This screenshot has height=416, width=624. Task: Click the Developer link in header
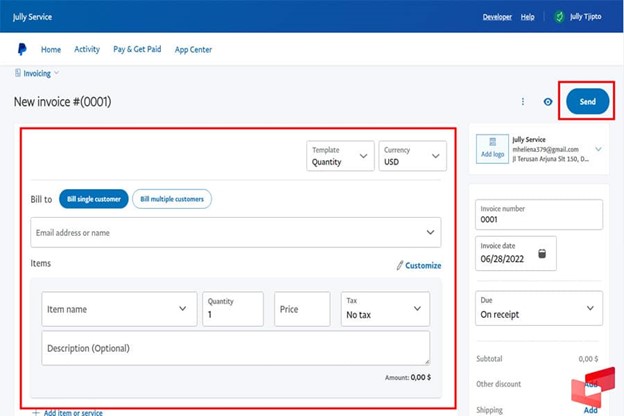[497, 17]
